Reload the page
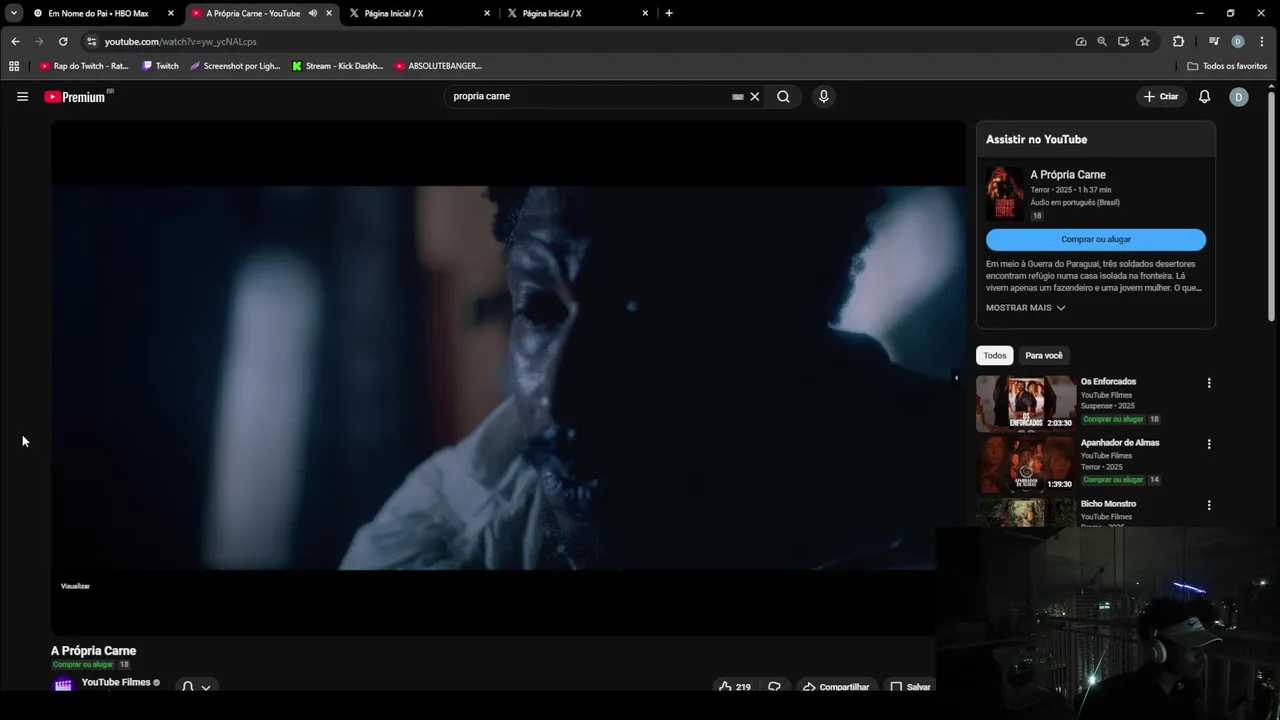1280x720 pixels. pos(63,42)
